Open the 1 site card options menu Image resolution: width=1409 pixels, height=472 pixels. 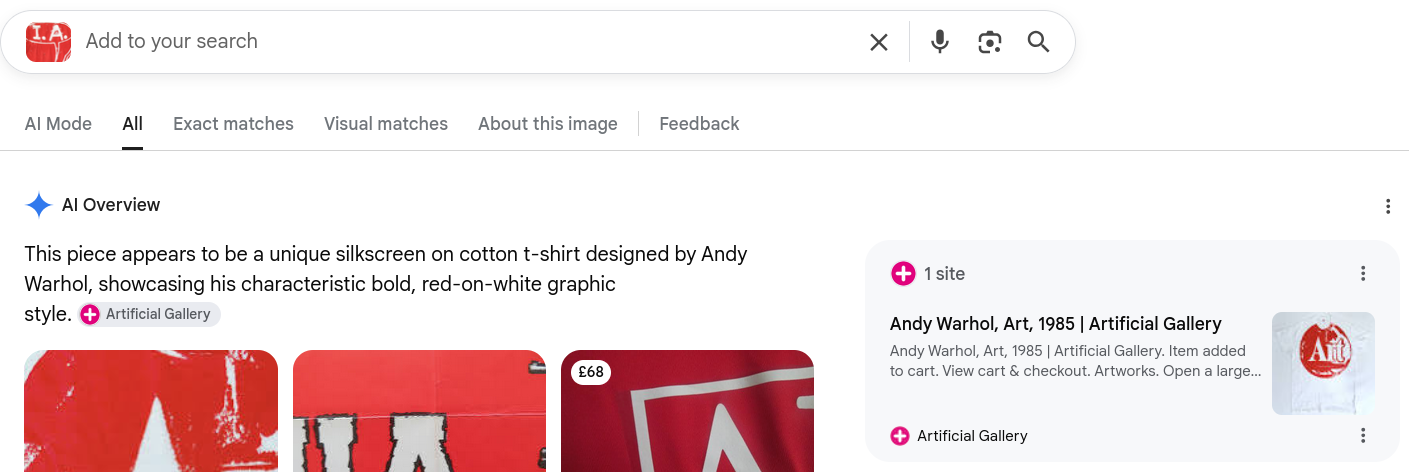(x=1362, y=273)
